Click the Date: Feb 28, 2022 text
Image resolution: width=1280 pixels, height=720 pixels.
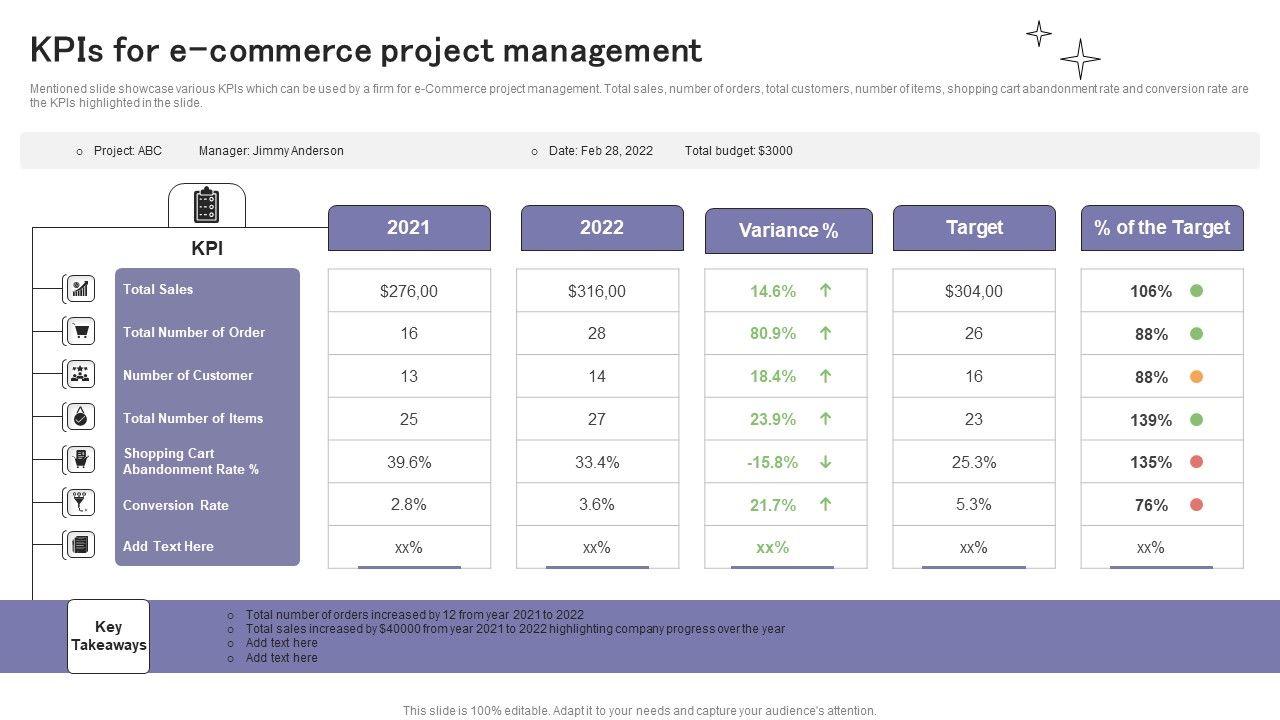point(601,151)
